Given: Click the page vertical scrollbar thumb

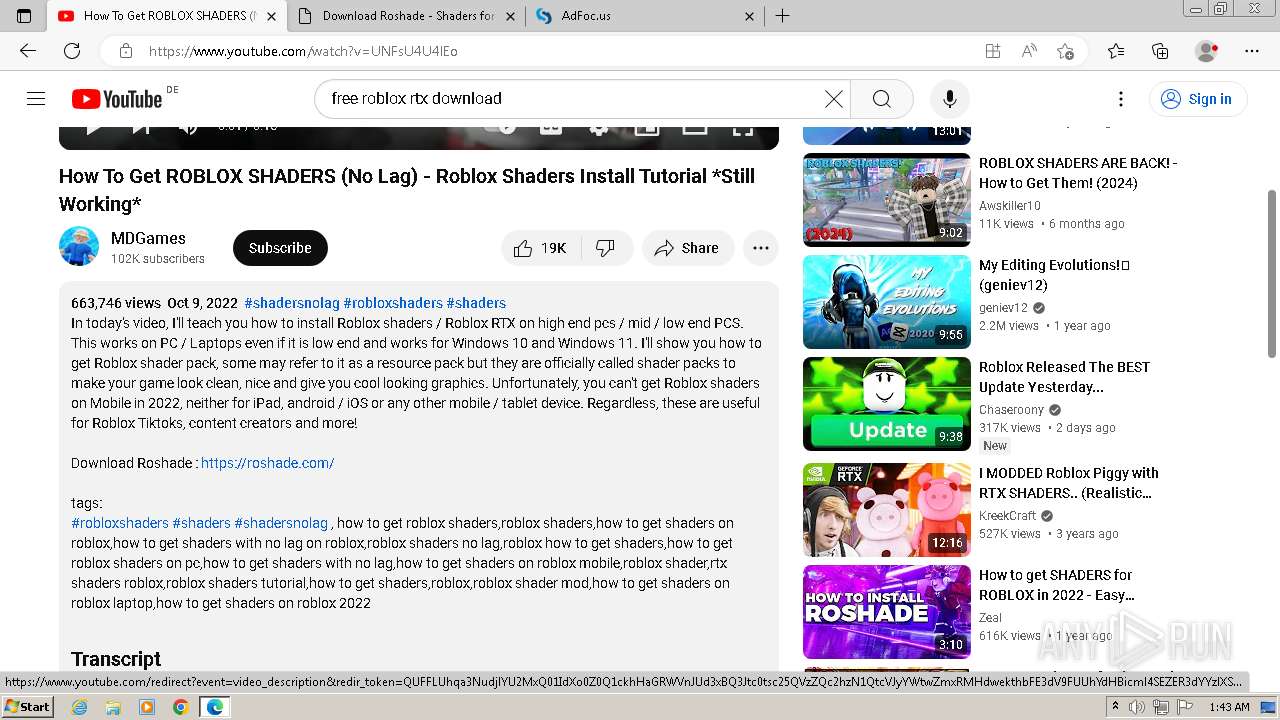Looking at the screenshot, I should tap(1272, 272).
